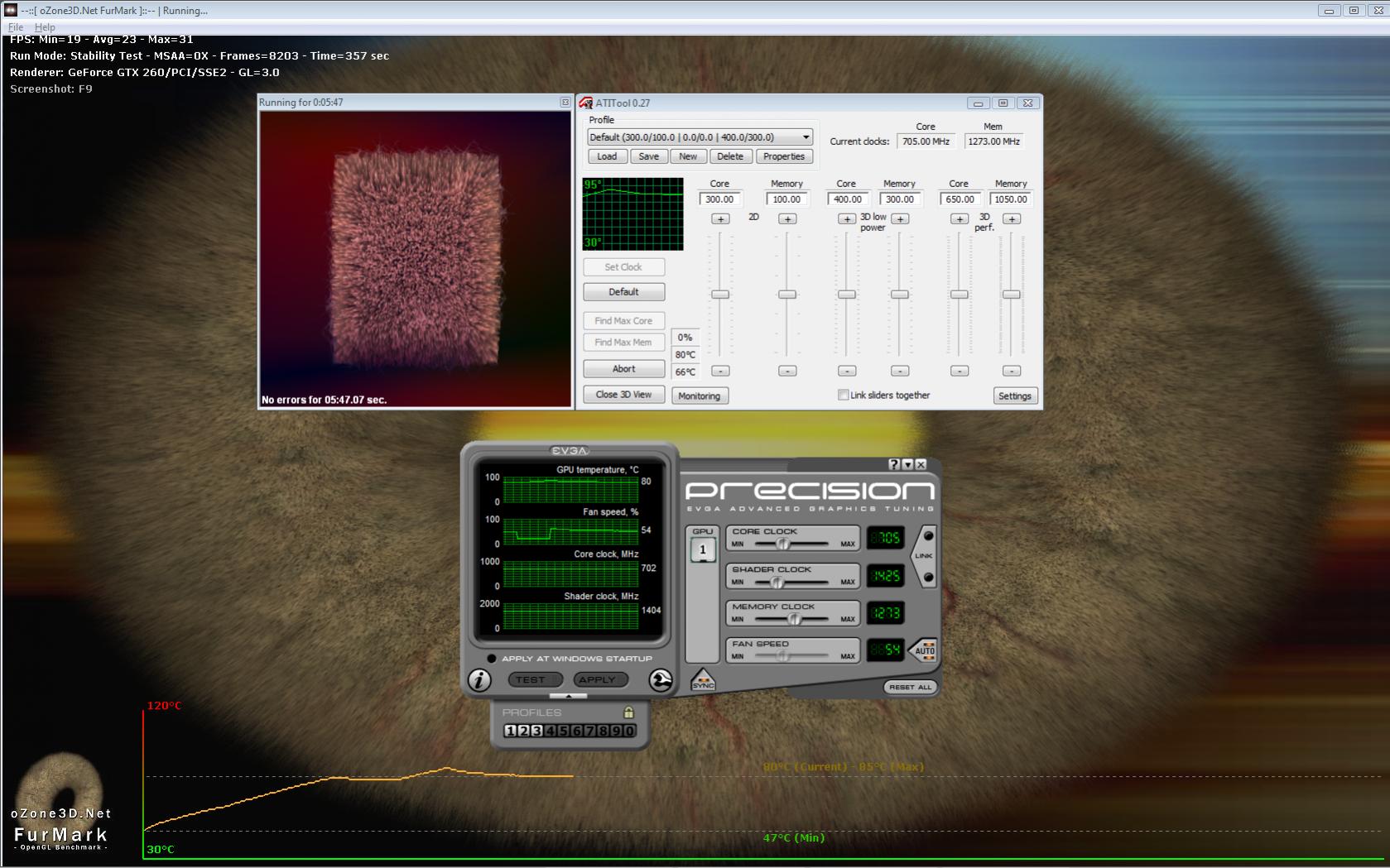Toggle the AUTO fan speed button

tap(924, 650)
